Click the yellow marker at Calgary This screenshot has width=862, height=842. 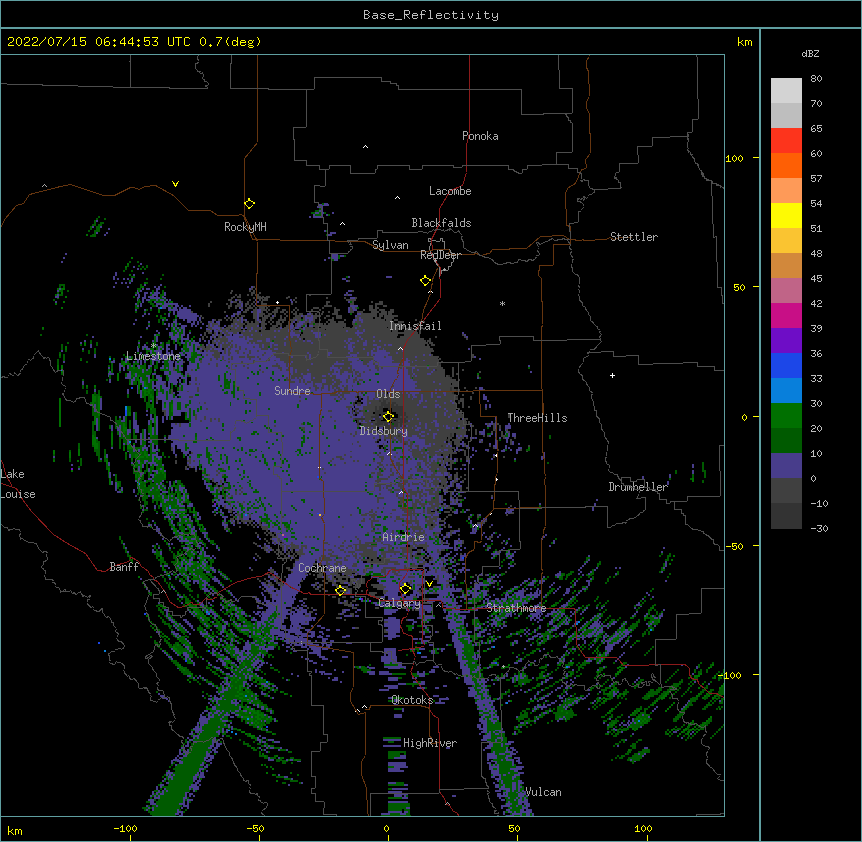[405, 589]
